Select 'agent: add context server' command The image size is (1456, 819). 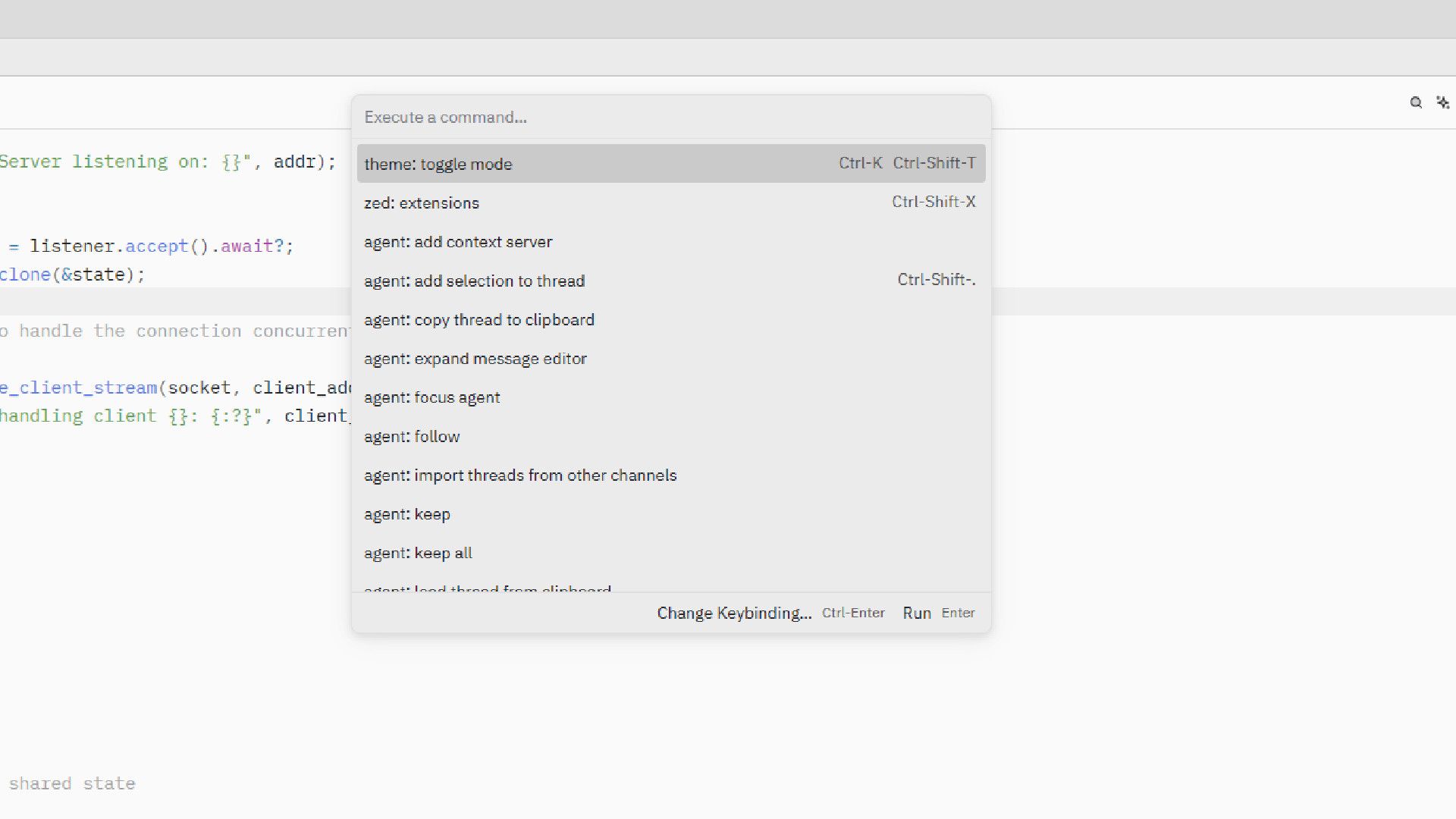click(x=671, y=242)
